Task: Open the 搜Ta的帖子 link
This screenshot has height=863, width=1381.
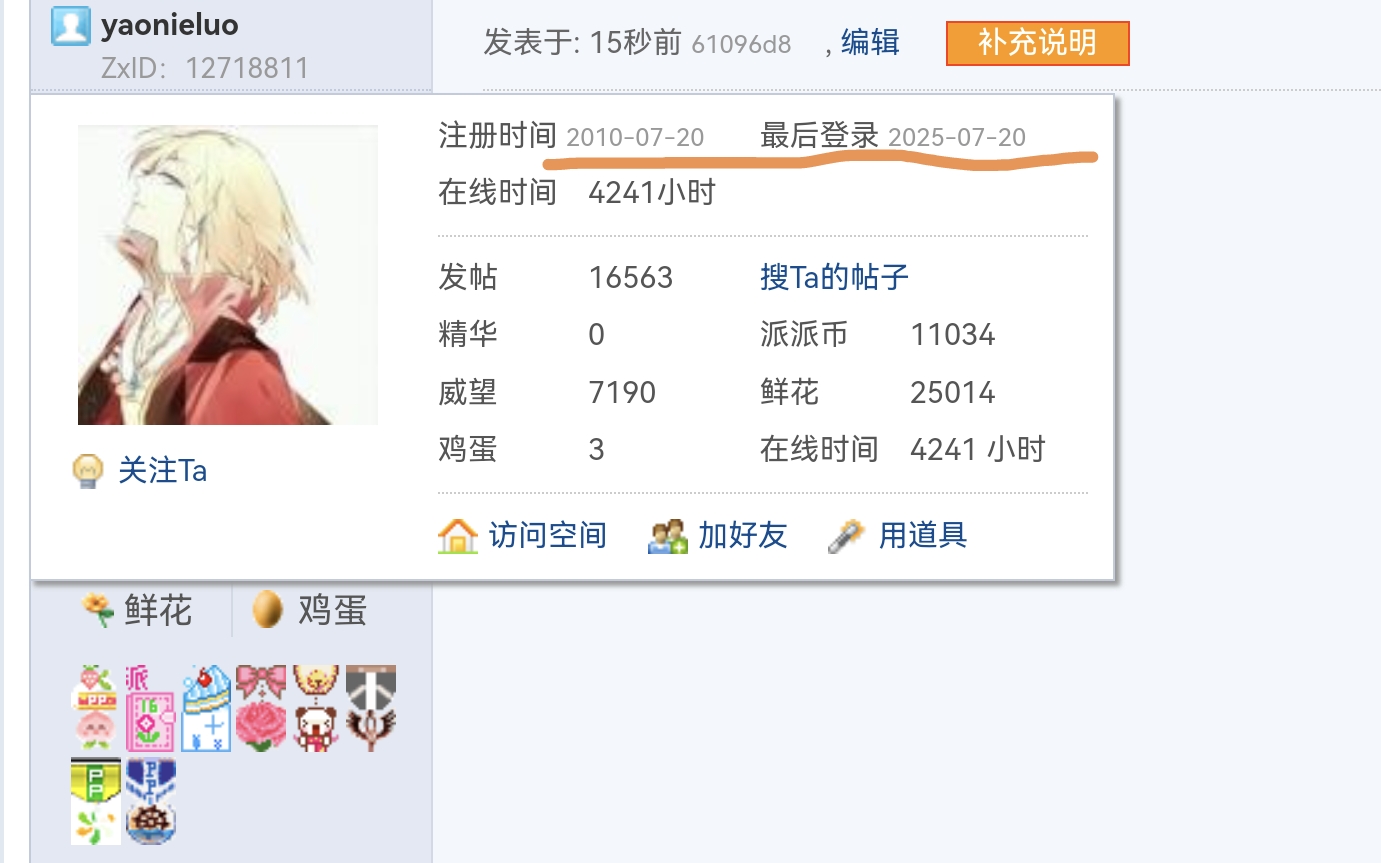Action: point(834,277)
